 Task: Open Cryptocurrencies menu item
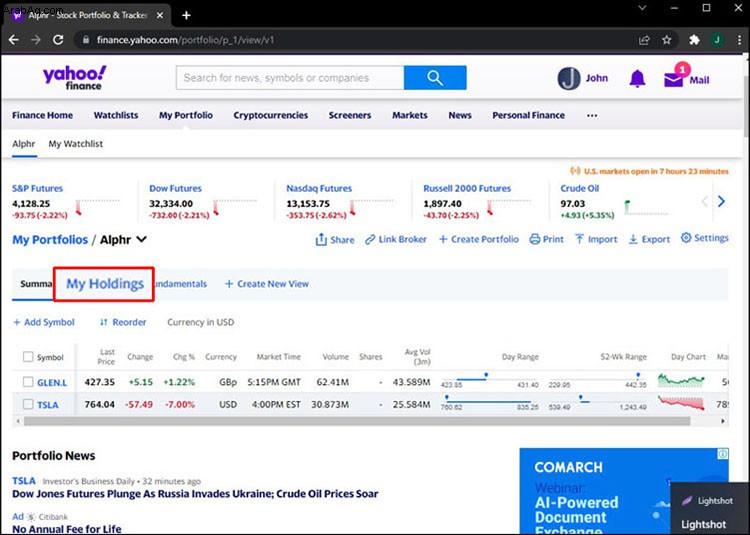tap(271, 115)
